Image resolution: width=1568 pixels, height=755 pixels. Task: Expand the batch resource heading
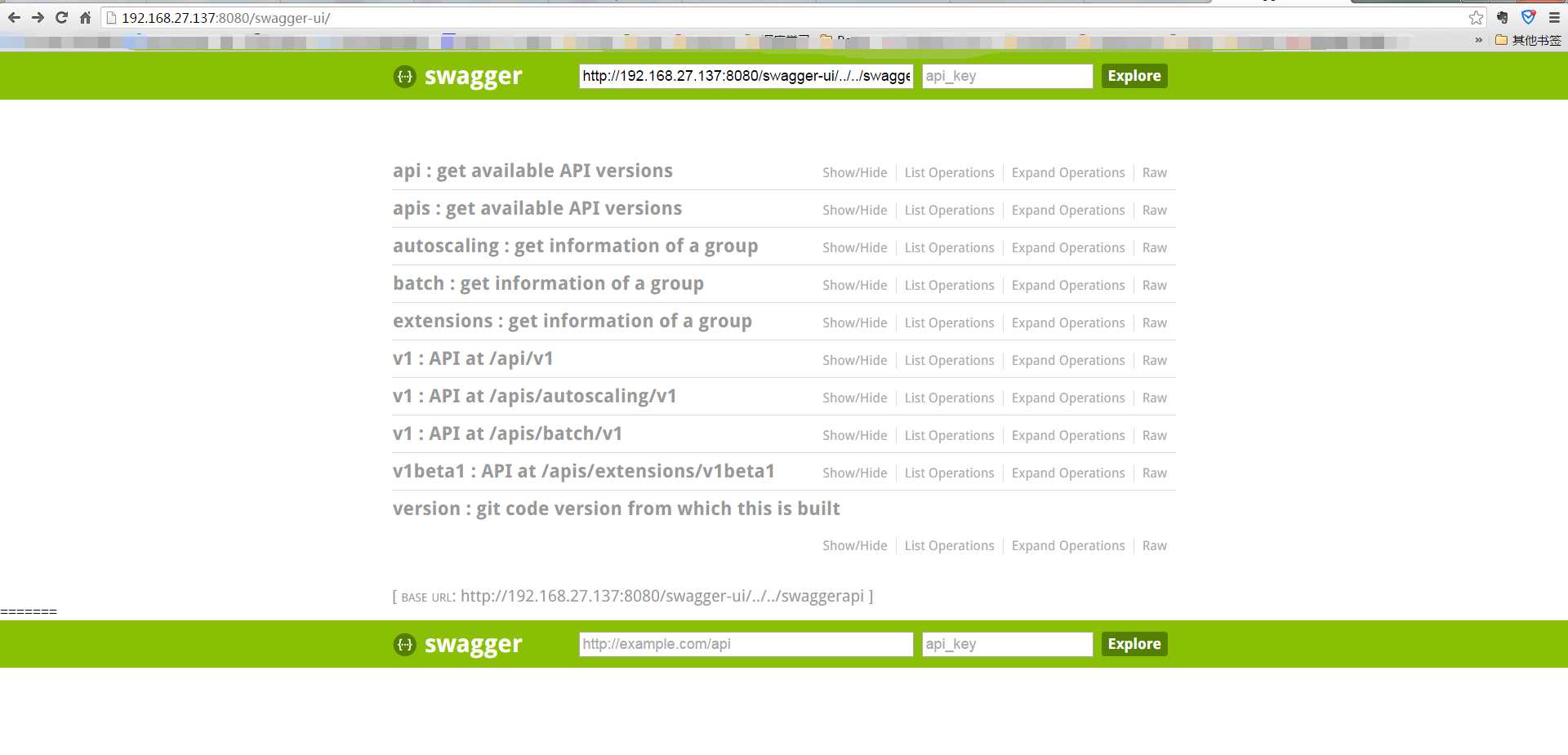(x=548, y=283)
